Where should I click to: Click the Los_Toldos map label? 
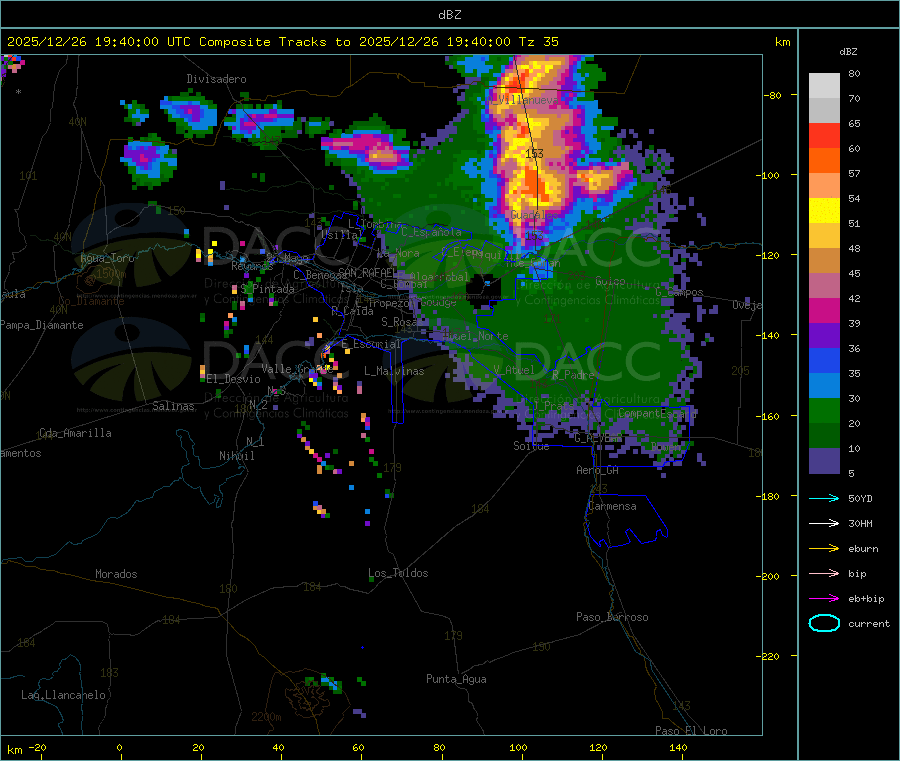coord(398,573)
